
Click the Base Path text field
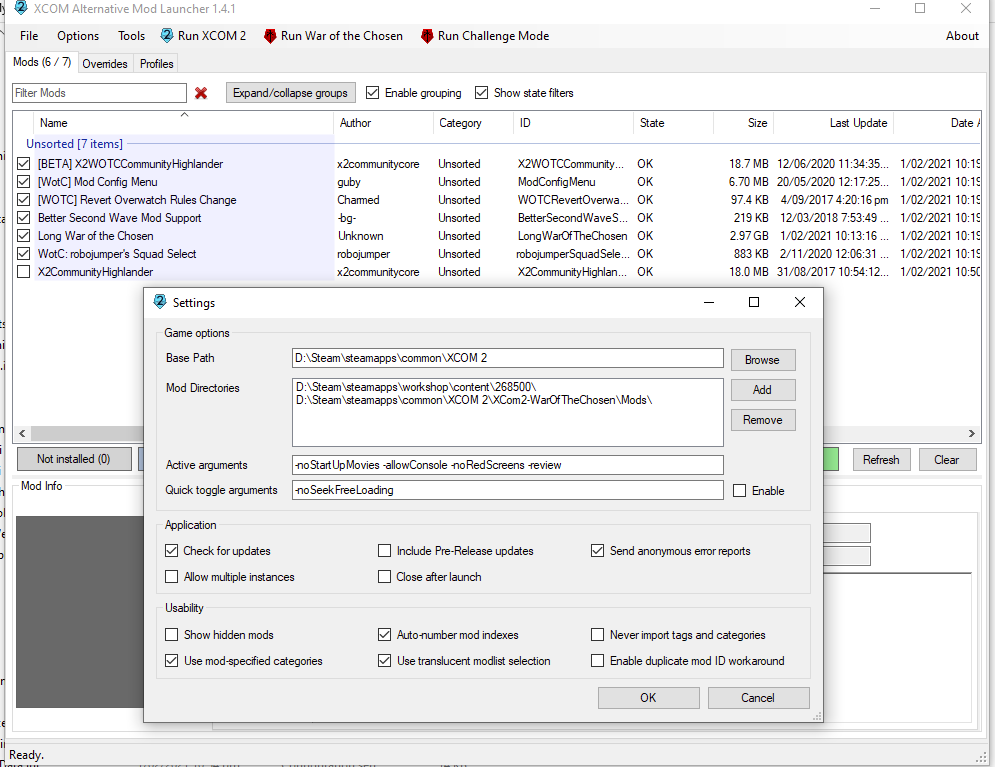click(508, 358)
